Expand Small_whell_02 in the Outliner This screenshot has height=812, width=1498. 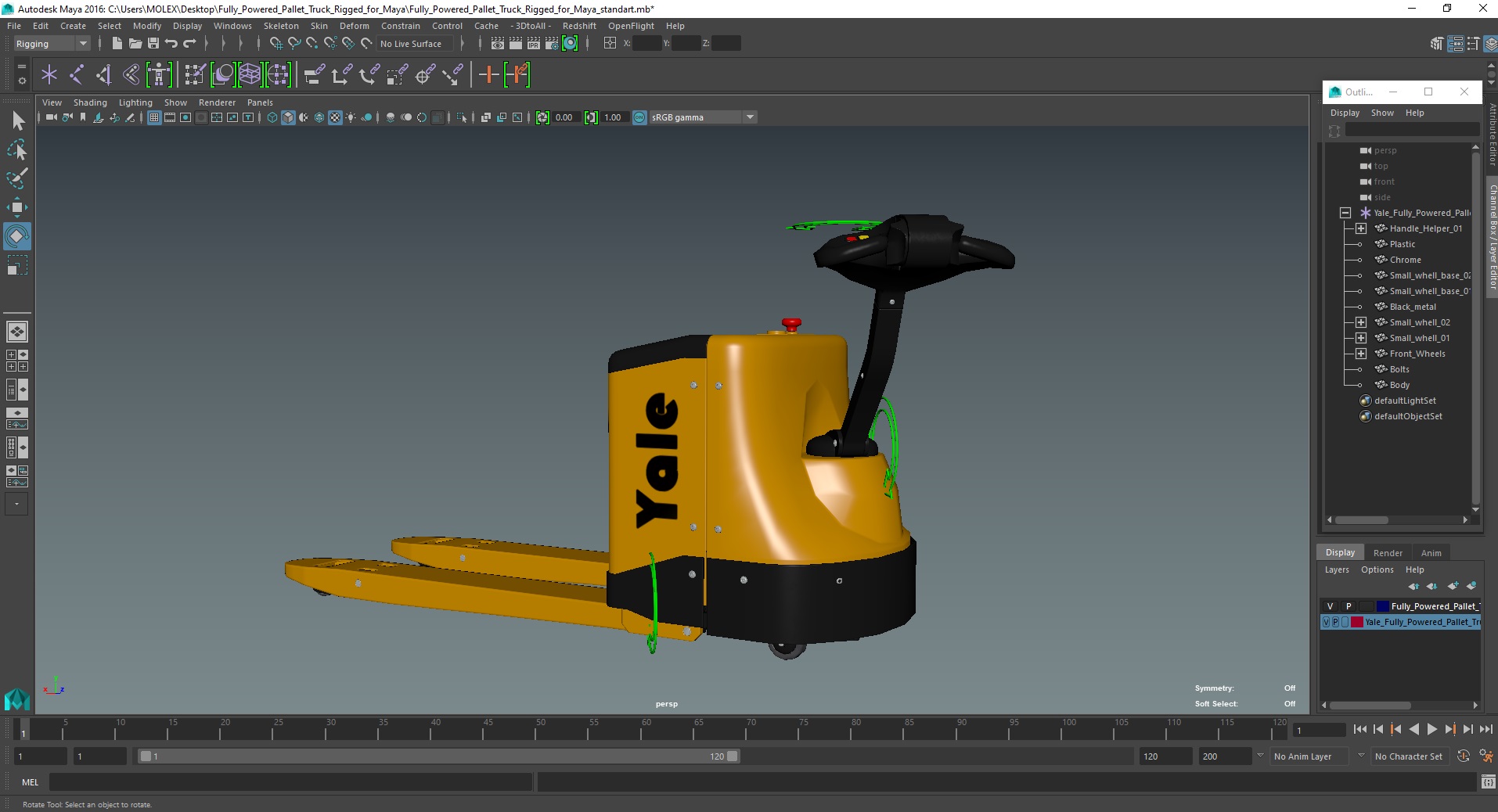(1361, 322)
